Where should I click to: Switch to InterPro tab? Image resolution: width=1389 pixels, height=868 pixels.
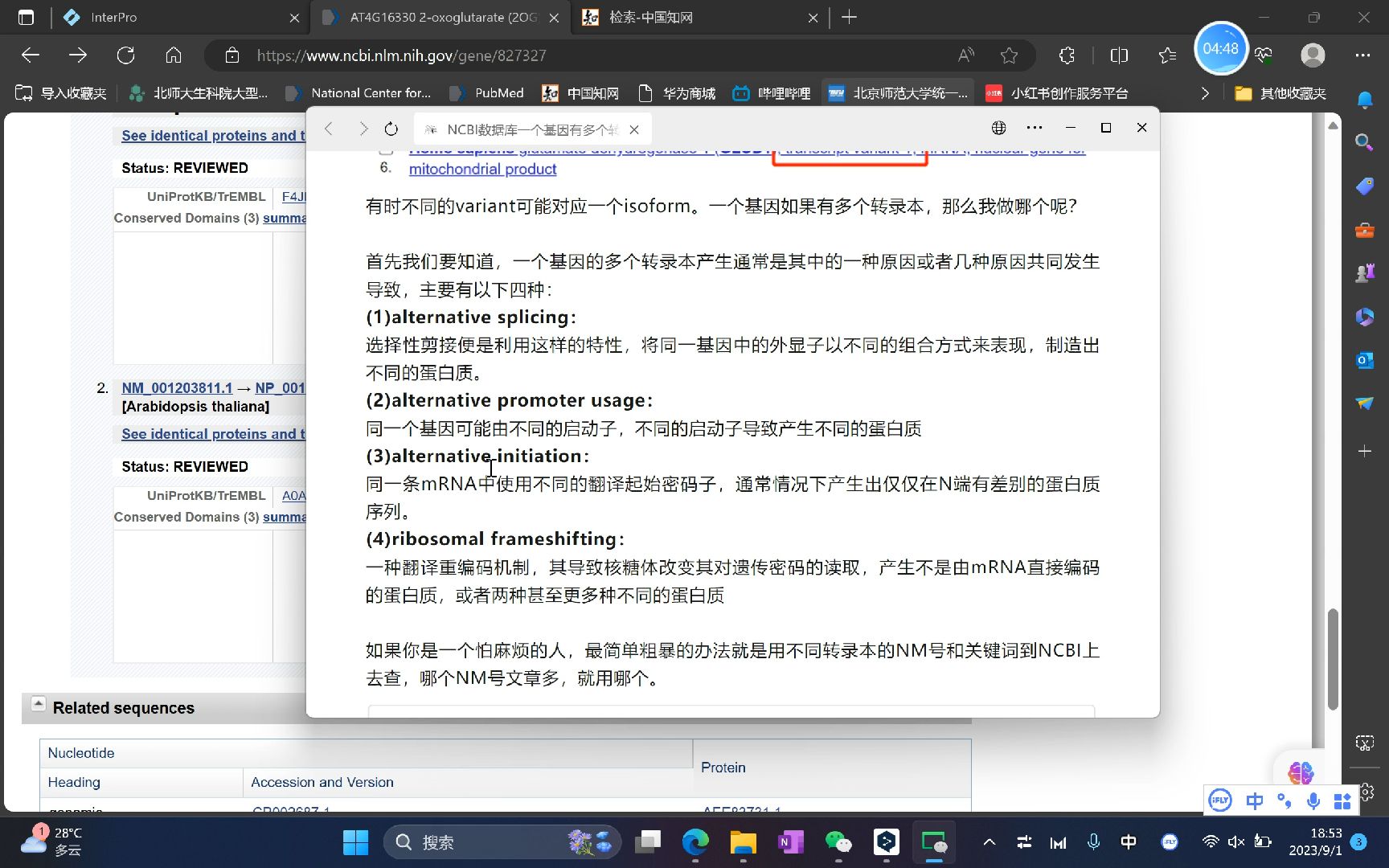pos(182,17)
